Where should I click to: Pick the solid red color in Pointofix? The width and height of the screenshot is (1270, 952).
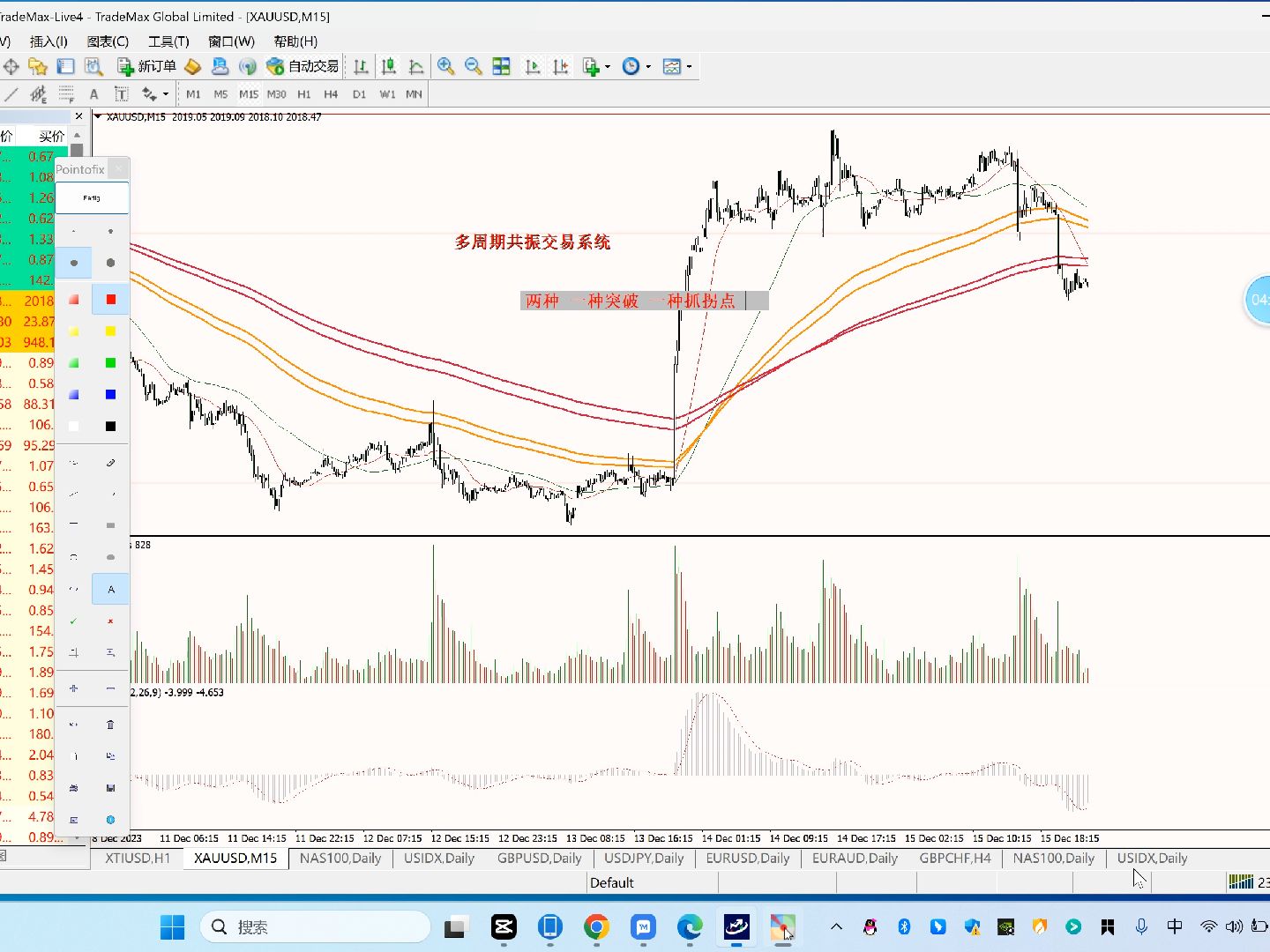110,300
